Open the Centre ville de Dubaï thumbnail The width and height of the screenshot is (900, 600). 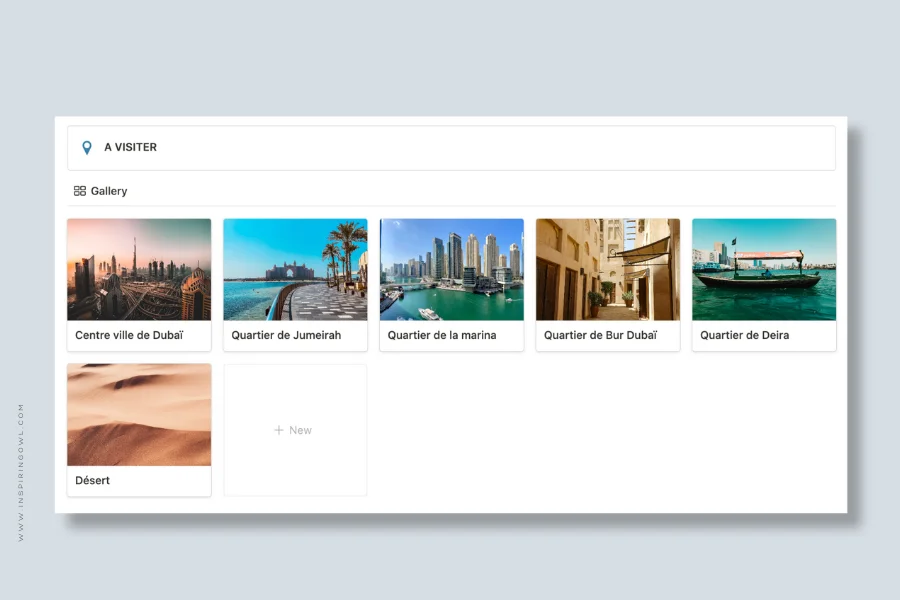pos(139,269)
